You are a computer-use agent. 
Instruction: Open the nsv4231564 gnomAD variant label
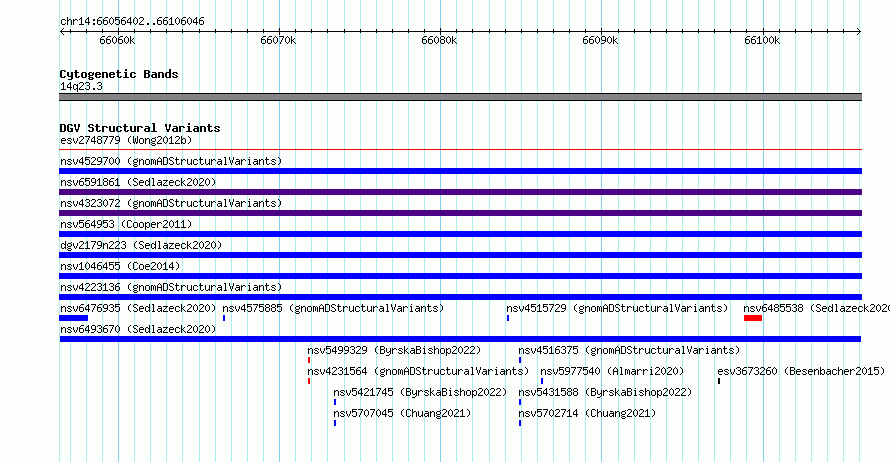[418, 371]
